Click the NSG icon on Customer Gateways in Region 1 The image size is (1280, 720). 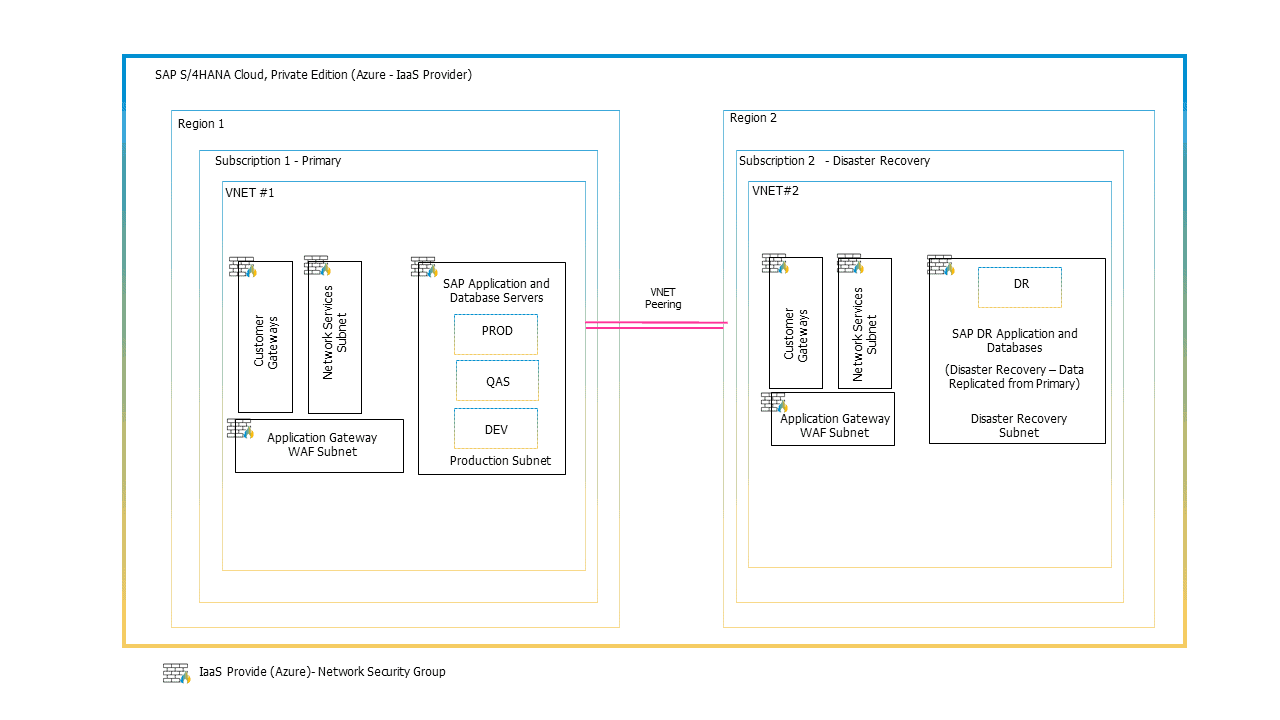click(x=242, y=265)
